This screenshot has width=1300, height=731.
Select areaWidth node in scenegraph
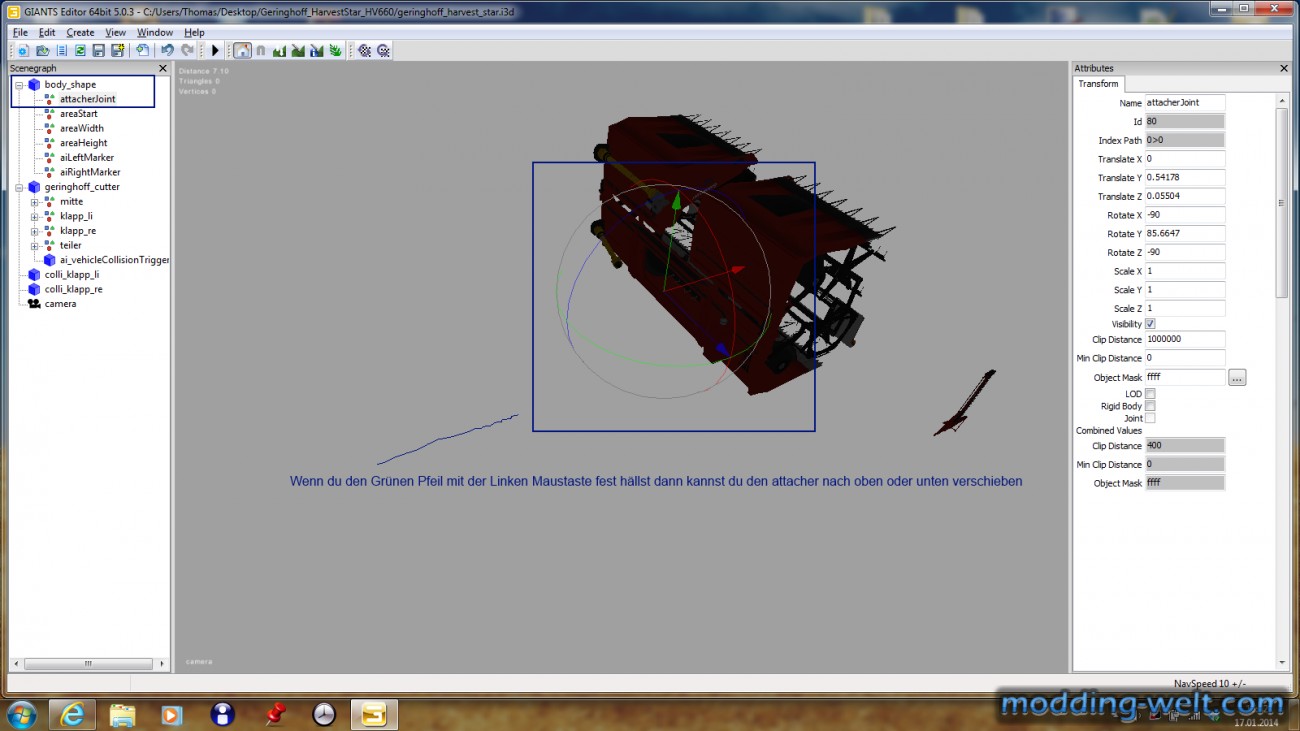point(81,128)
